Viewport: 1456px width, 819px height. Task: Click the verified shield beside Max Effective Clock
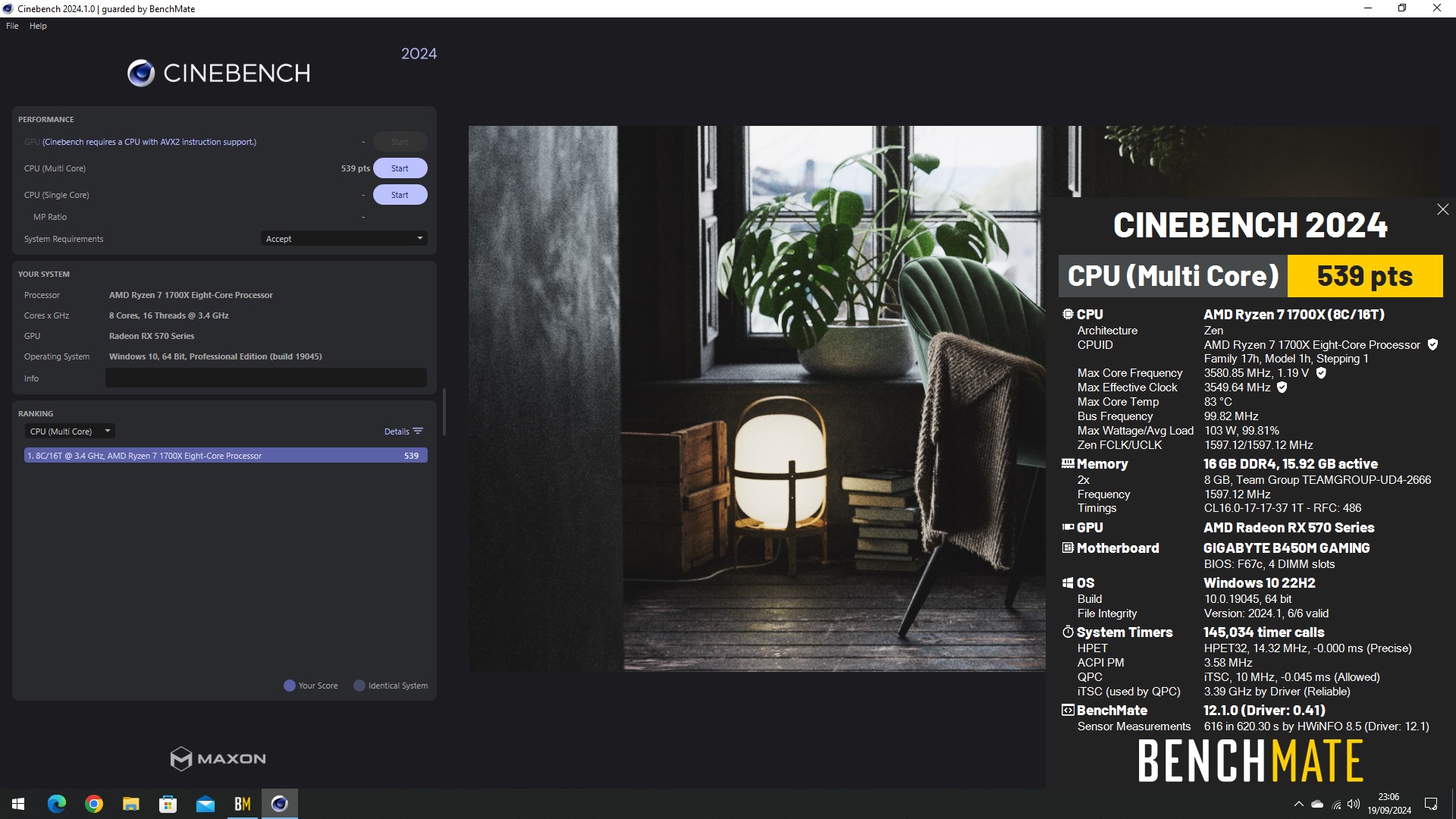(x=1282, y=388)
